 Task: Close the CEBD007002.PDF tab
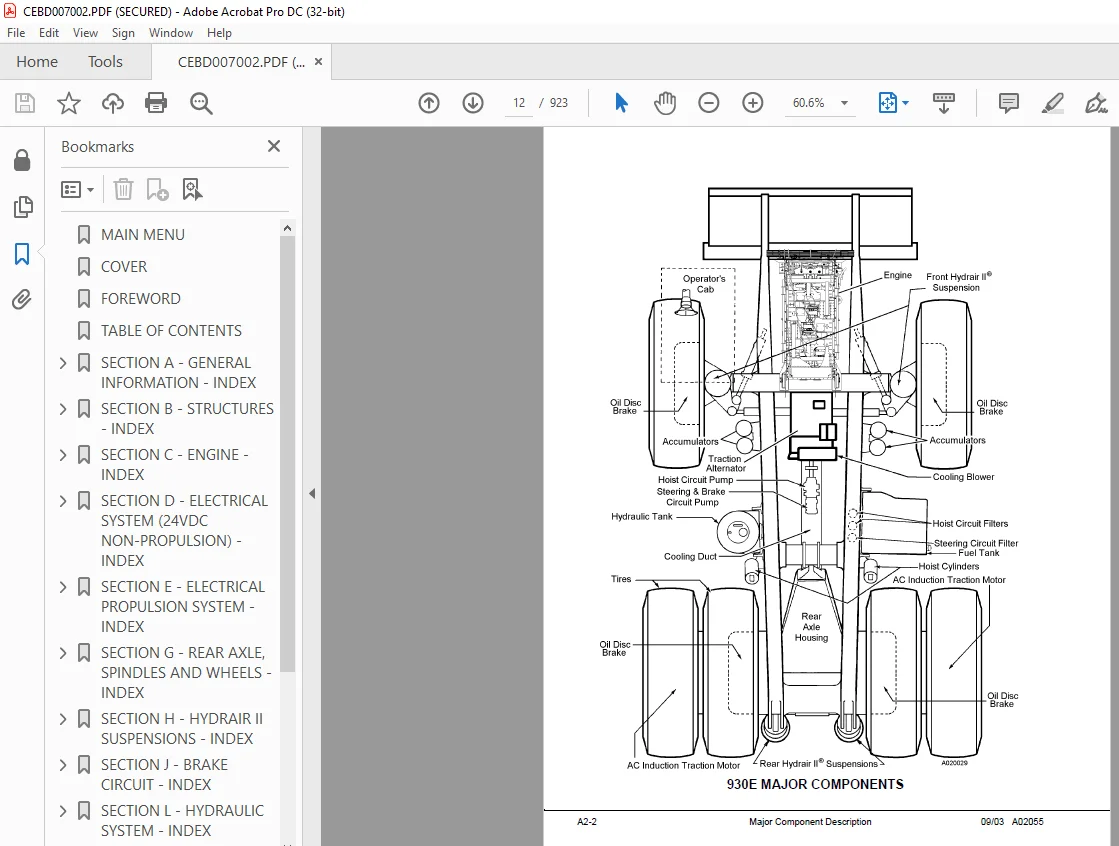318,62
